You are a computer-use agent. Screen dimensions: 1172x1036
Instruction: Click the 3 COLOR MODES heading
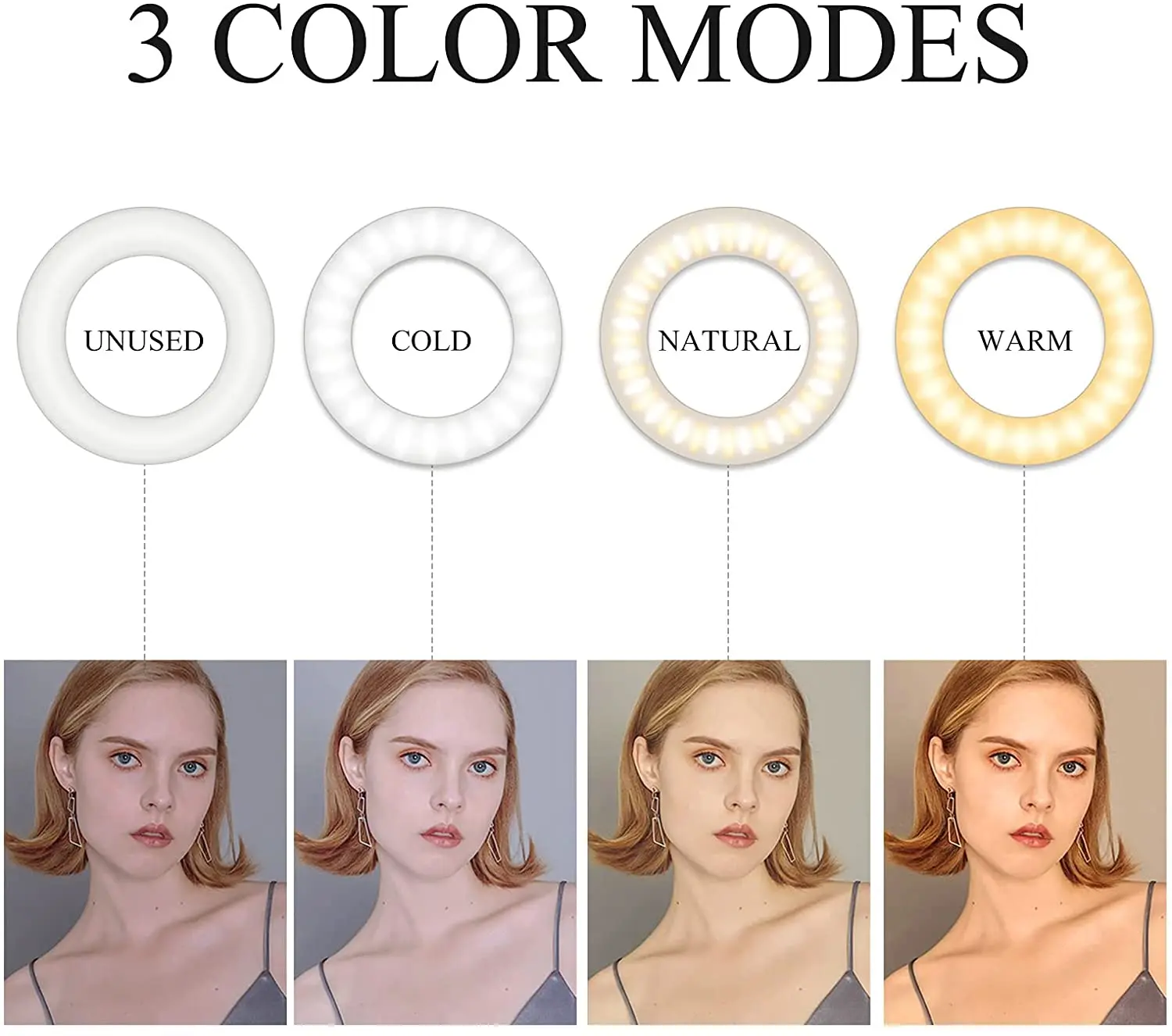coord(578,43)
